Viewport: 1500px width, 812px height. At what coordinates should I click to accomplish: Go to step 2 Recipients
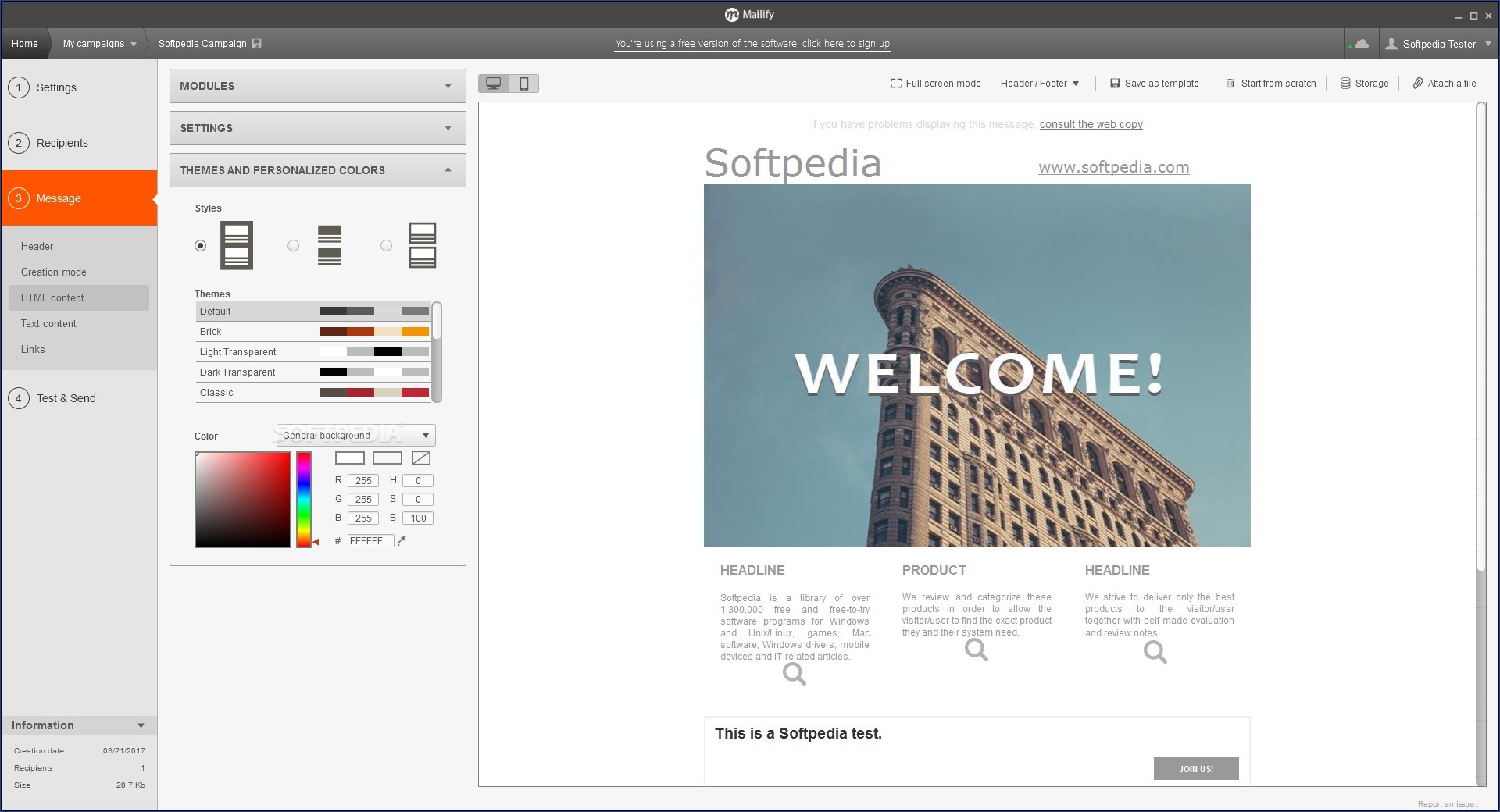tap(78, 143)
